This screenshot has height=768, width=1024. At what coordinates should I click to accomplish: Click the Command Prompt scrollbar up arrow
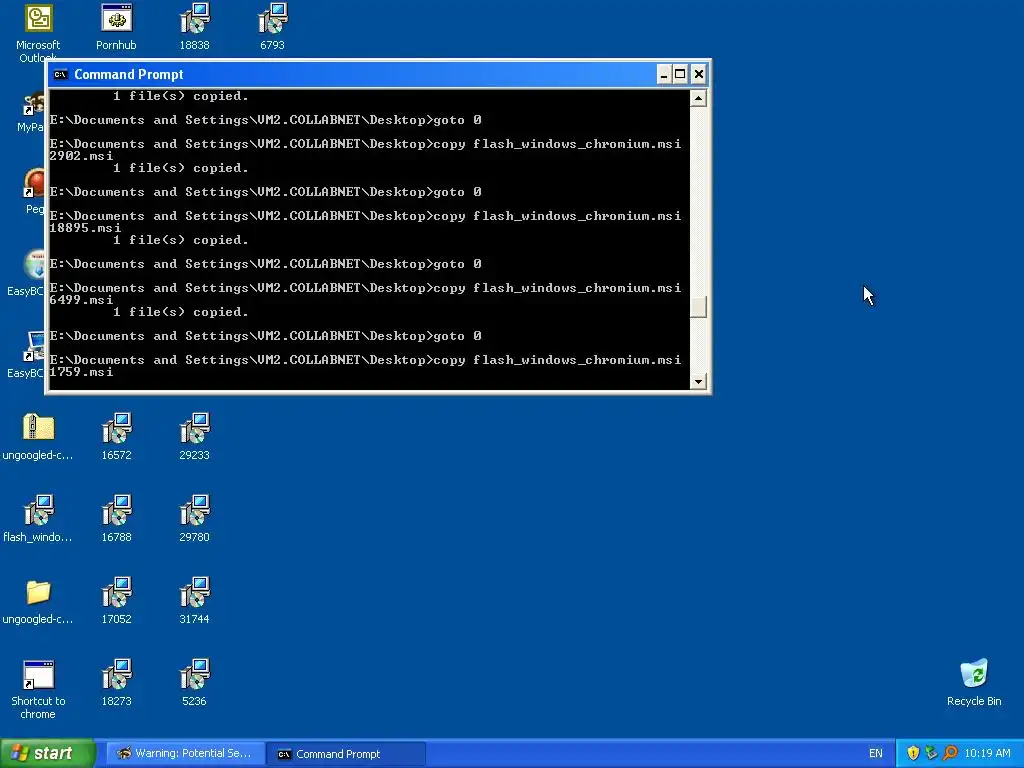click(698, 98)
